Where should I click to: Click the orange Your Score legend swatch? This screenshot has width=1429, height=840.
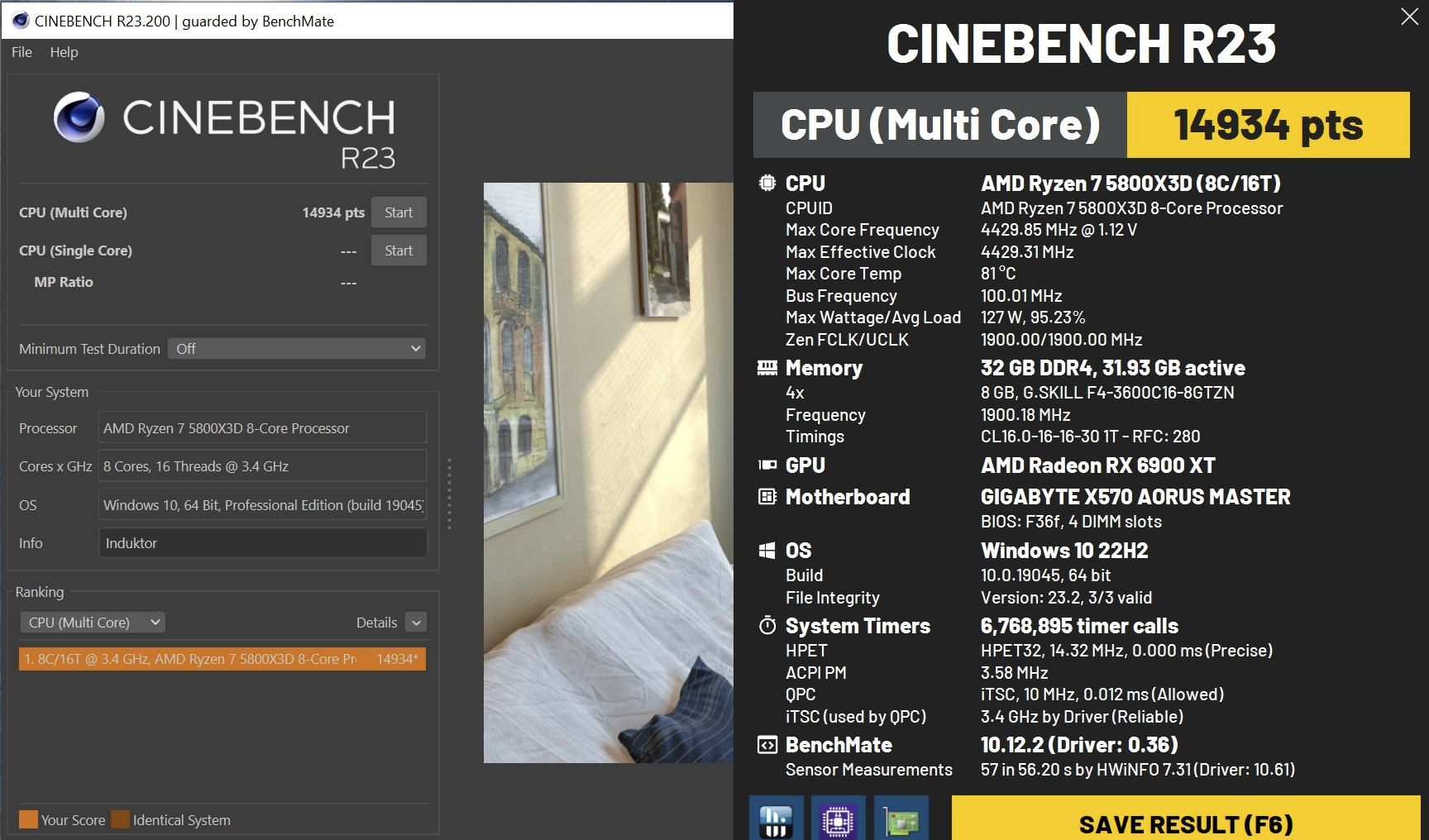(28, 819)
